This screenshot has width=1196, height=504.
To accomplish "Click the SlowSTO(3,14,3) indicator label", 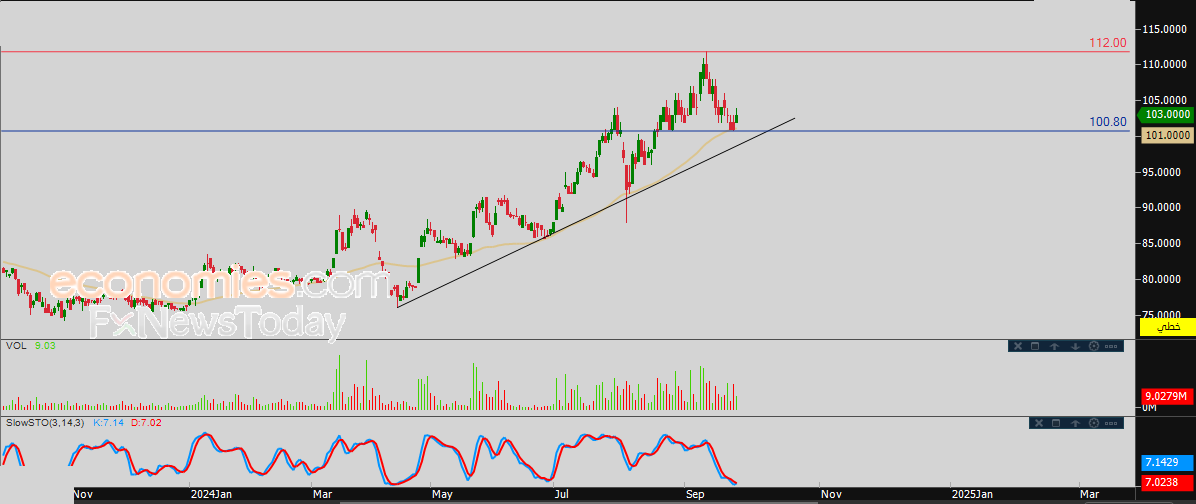I will coord(46,422).
